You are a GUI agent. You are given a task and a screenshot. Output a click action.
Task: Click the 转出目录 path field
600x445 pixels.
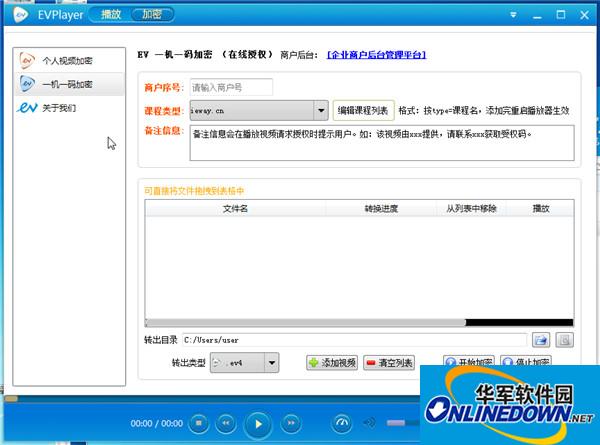click(354, 340)
